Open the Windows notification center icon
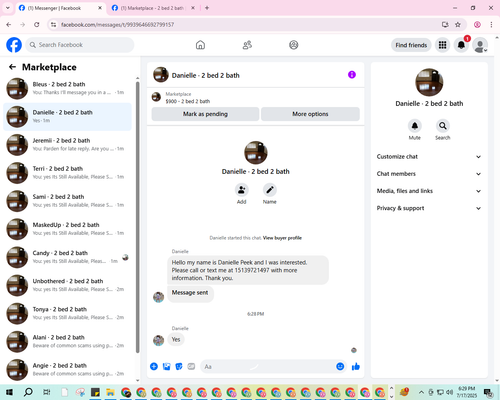Viewport: 500px width, 400px height. click(x=489, y=392)
